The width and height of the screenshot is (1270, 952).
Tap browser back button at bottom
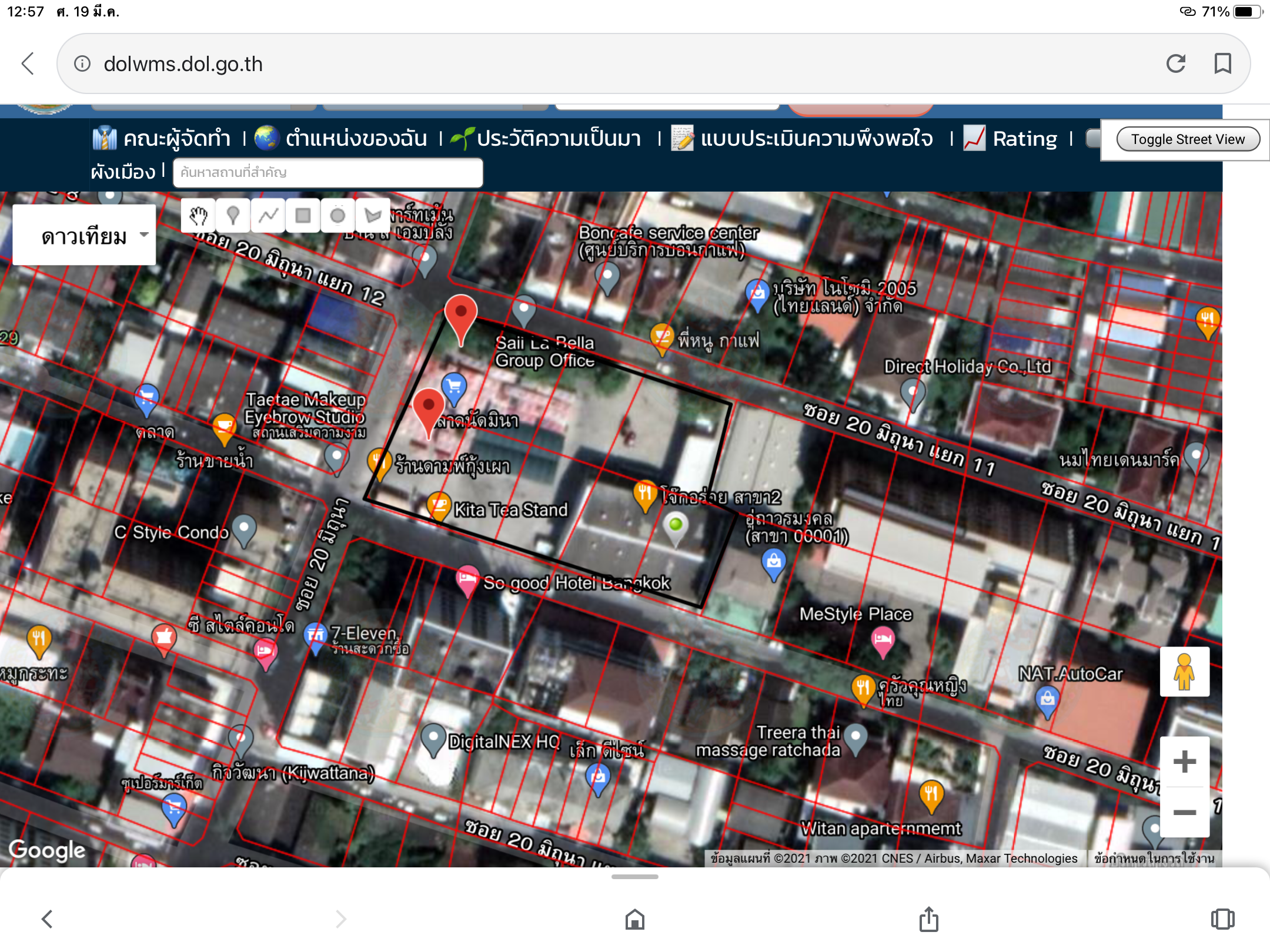47,919
